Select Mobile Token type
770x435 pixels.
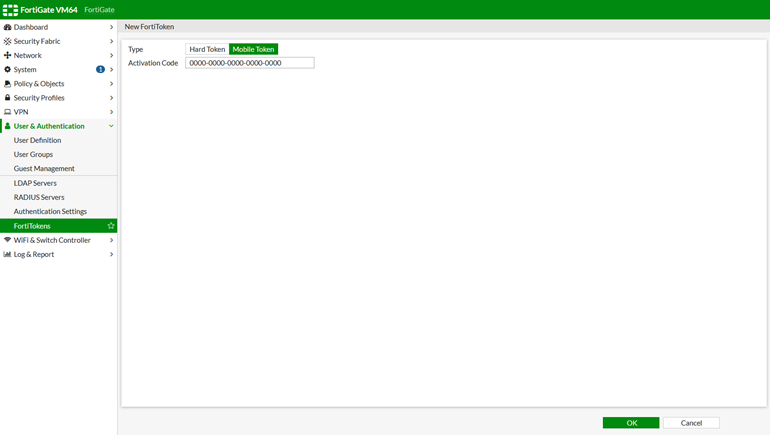pos(253,49)
